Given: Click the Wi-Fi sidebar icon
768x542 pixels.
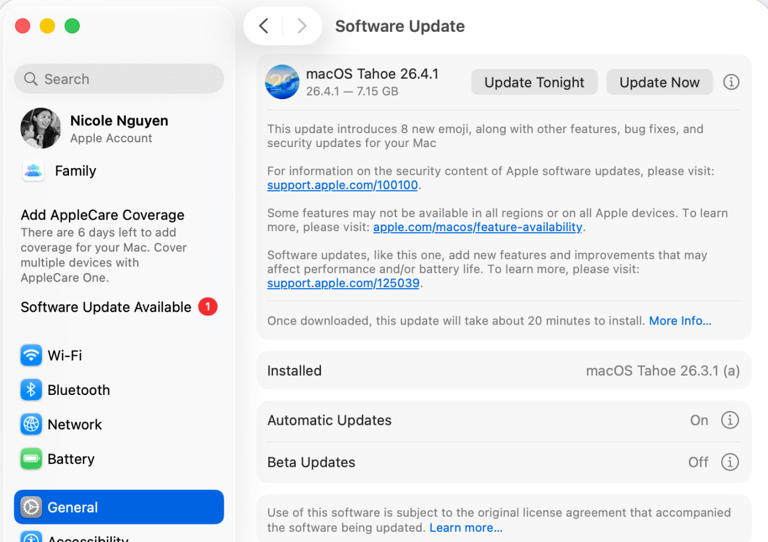Looking at the screenshot, I should (31, 355).
